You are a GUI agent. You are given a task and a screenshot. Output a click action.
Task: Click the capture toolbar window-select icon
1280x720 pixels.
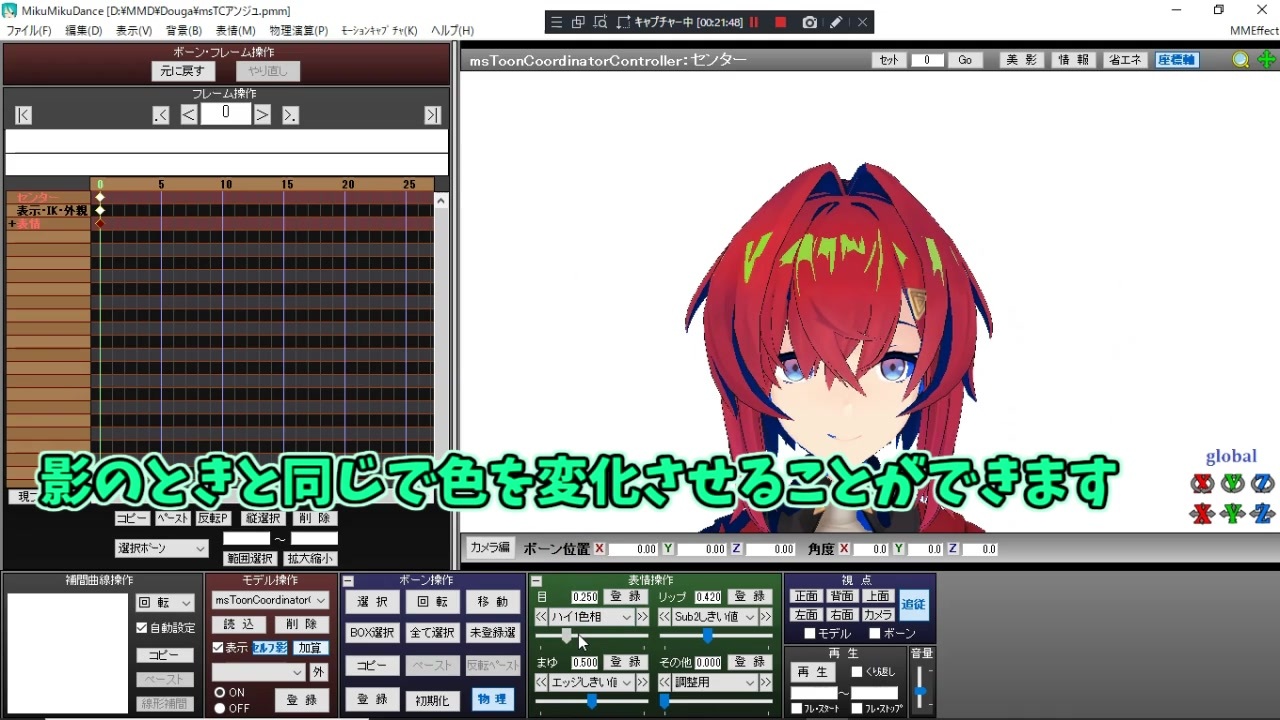pyautogui.click(x=578, y=22)
